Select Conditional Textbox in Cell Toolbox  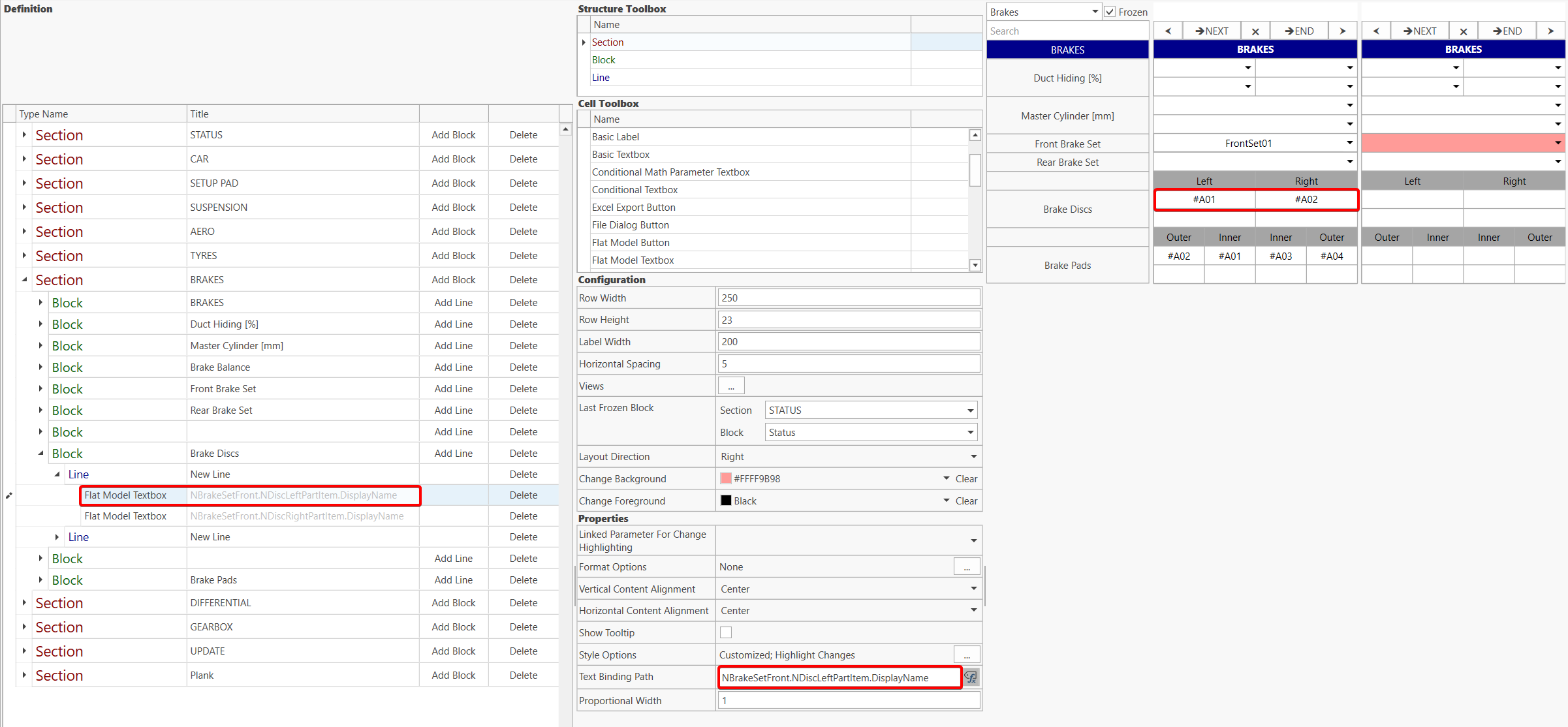click(x=635, y=190)
